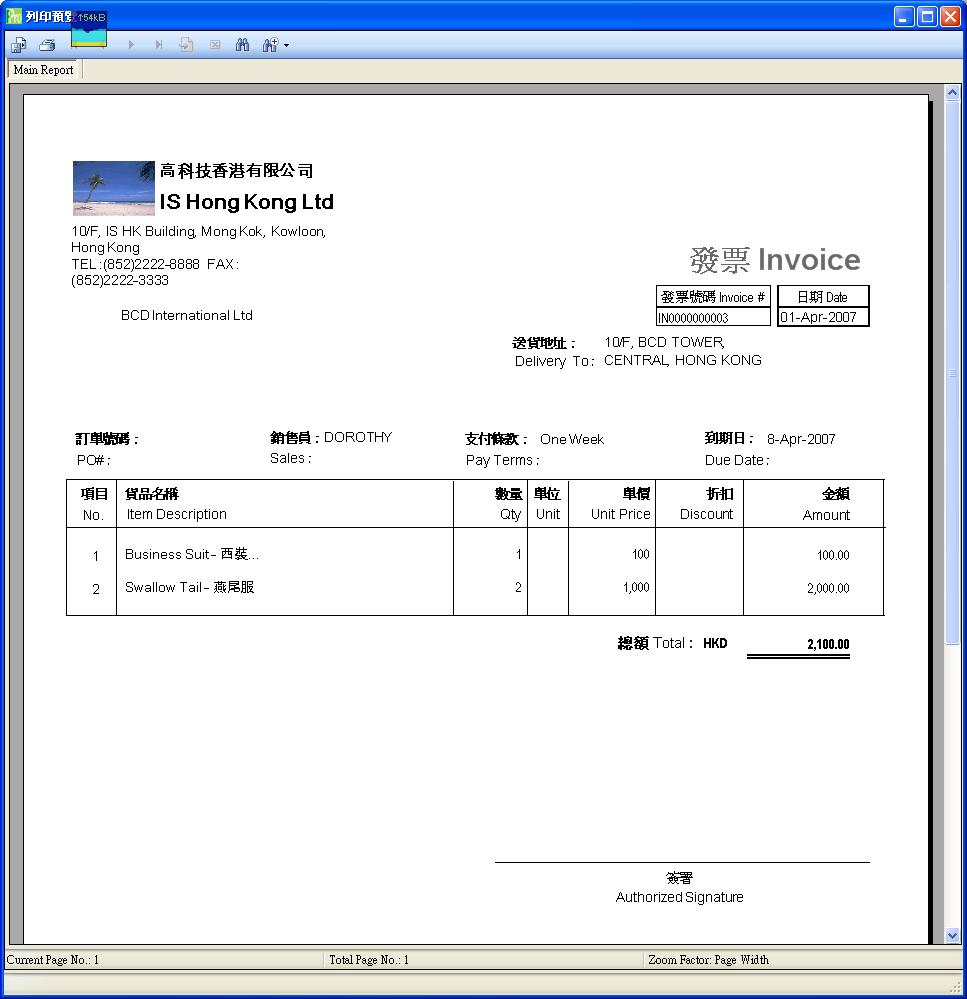Open the Go To Page icon

(x=186, y=45)
